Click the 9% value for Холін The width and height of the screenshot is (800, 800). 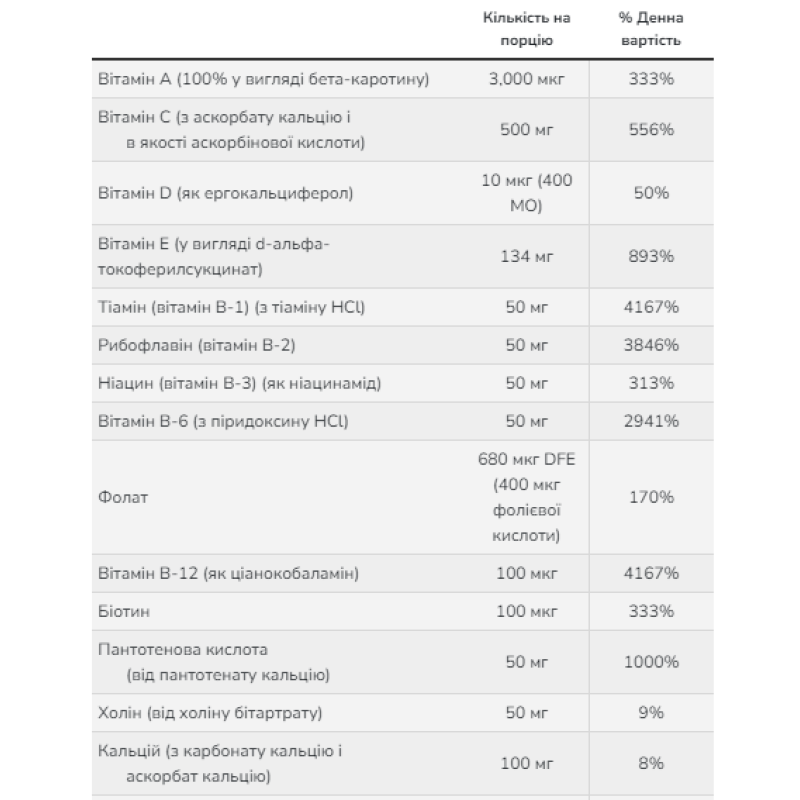pos(651,712)
